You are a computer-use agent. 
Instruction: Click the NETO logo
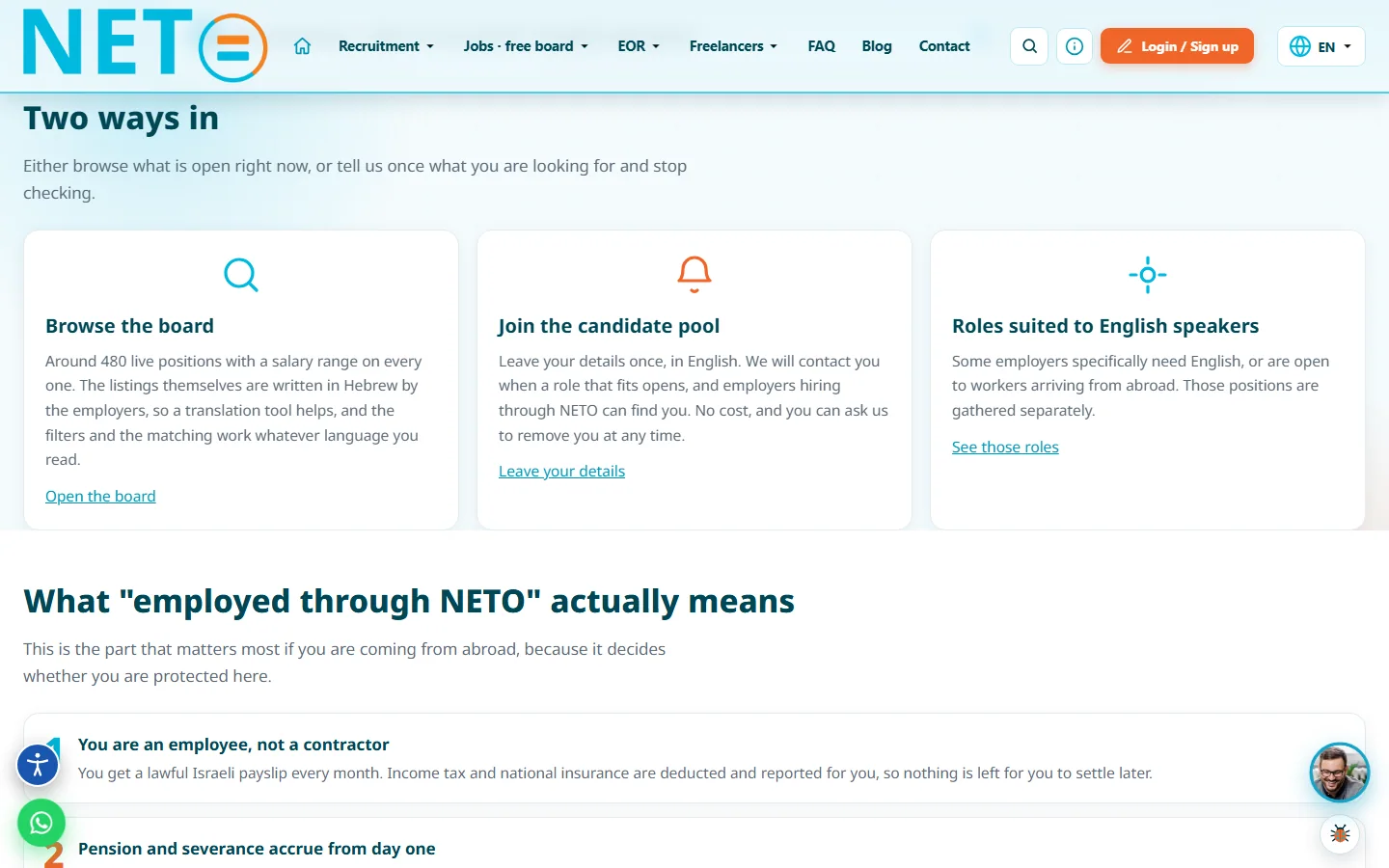pyautogui.click(x=146, y=44)
